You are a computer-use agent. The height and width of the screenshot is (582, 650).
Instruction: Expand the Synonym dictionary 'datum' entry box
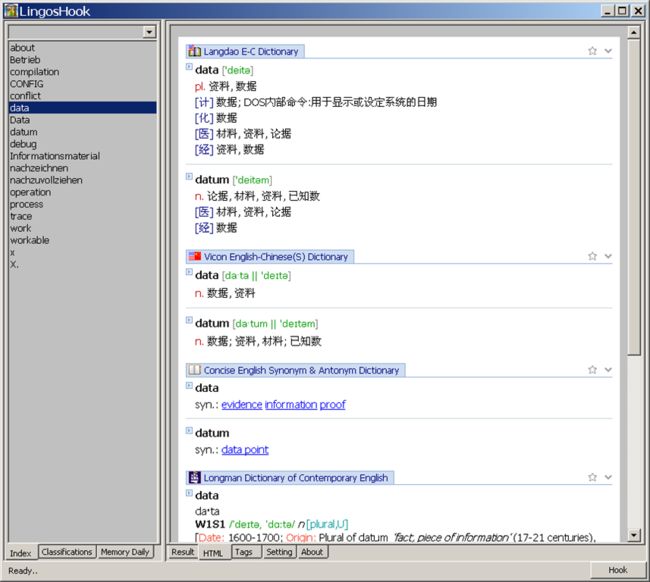click(189, 430)
